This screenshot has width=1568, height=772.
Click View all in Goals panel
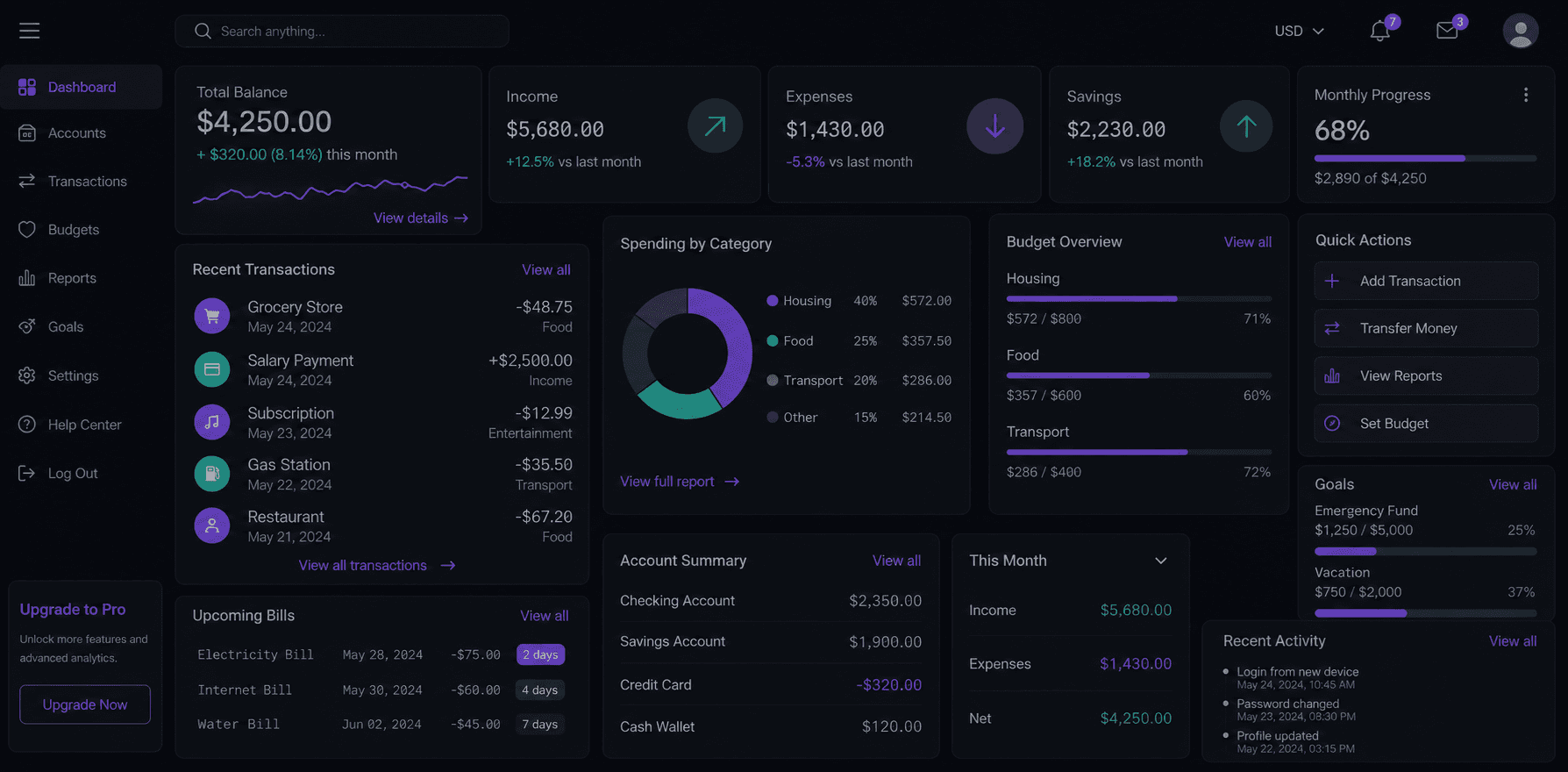pyautogui.click(x=1513, y=484)
